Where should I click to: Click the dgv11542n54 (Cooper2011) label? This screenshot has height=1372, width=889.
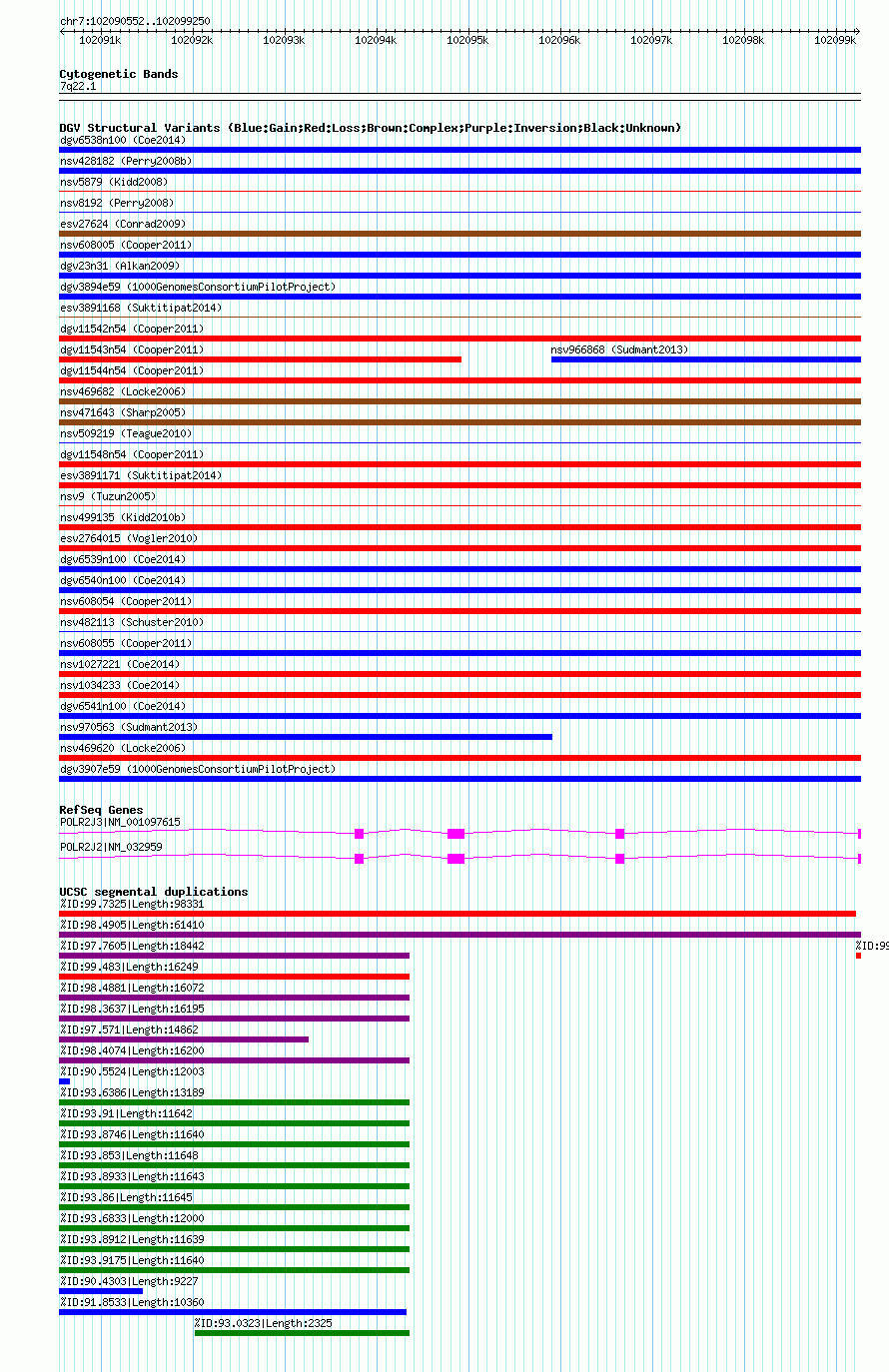pyautogui.click(x=132, y=329)
